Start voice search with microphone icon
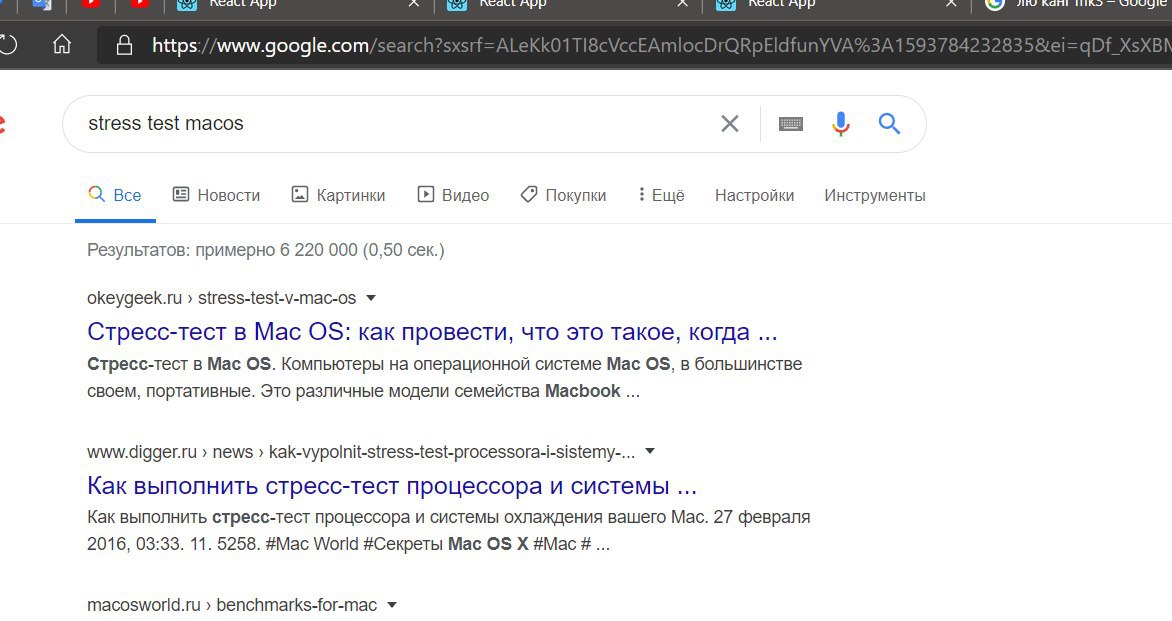Image resolution: width=1172 pixels, height=621 pixels. 841,123
